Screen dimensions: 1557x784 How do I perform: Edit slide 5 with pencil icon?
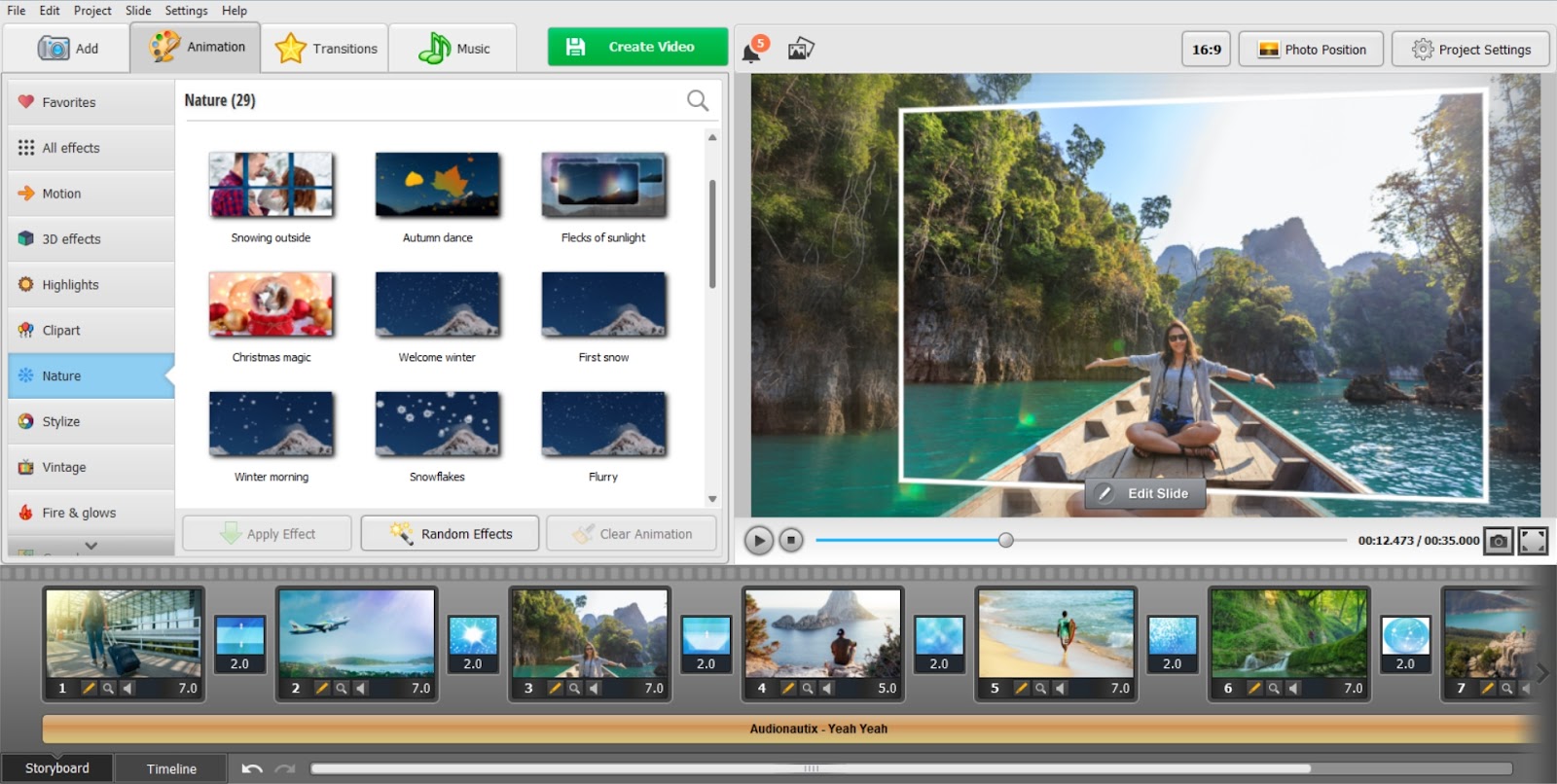[x=1021, y=688]
